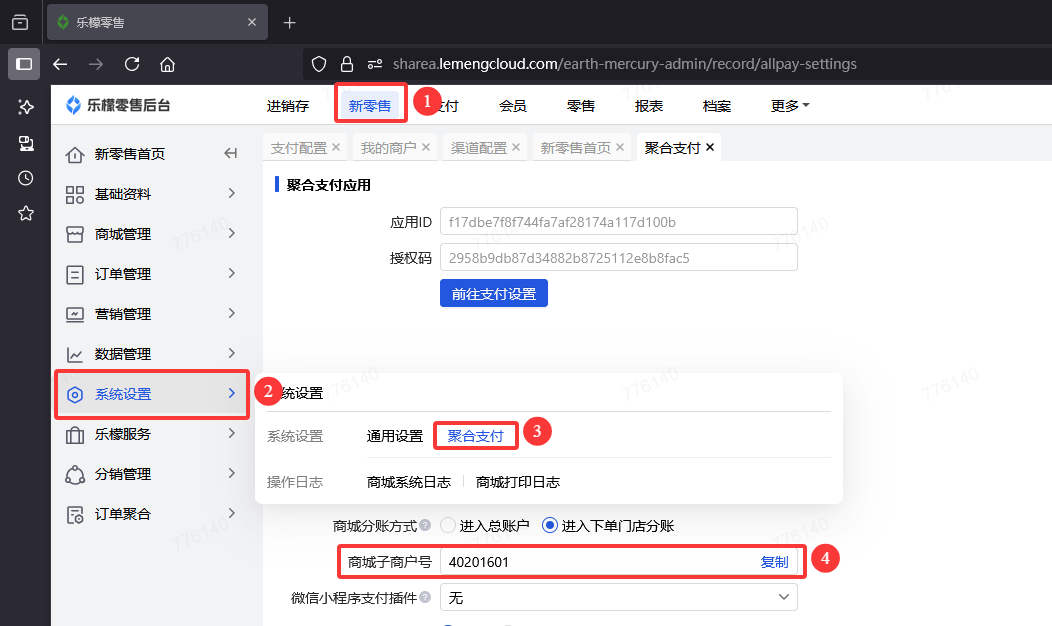Click the site security padlock icon
1052x626 pixels.
point(347,64)
